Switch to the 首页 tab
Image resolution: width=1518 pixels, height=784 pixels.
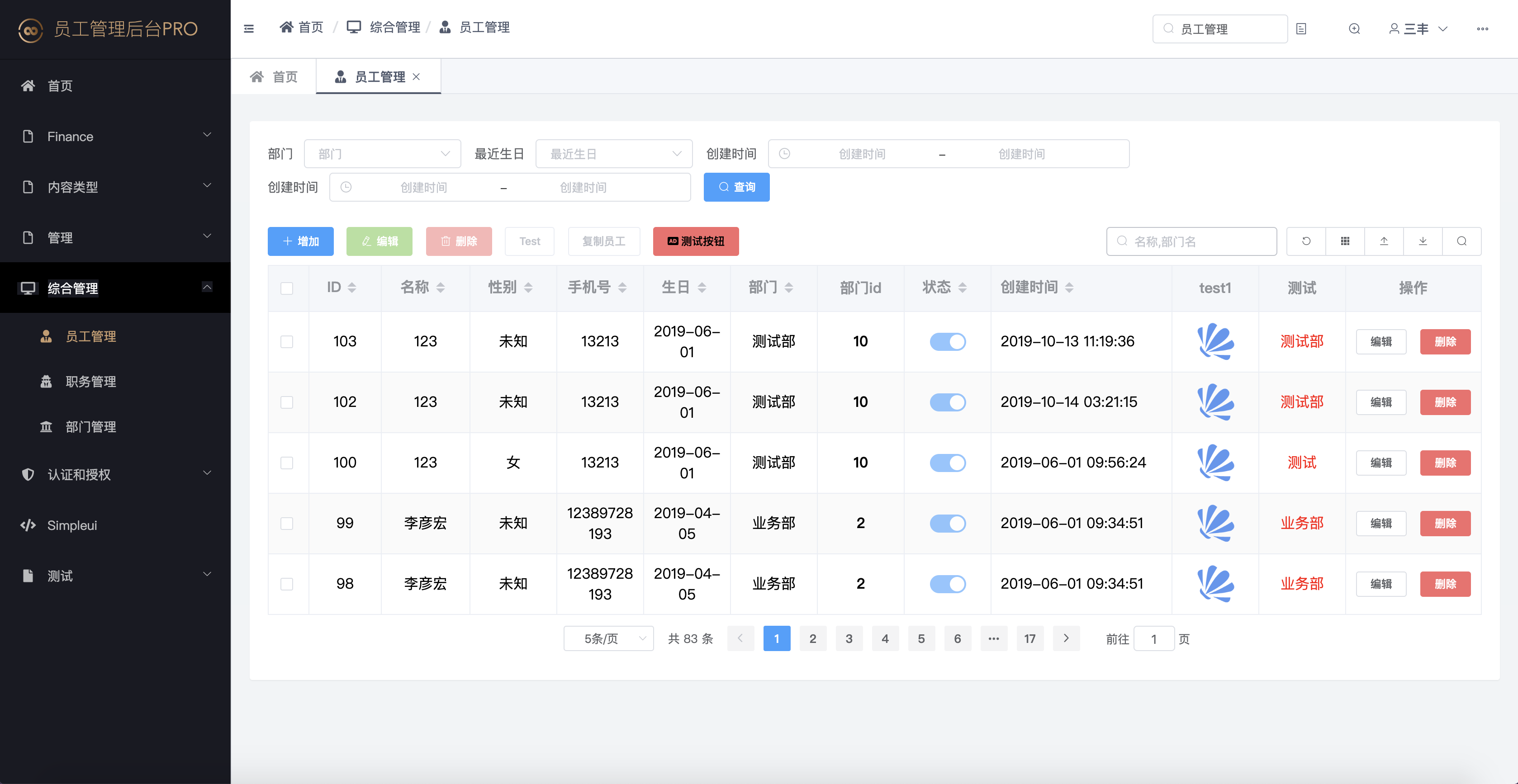[x=274, y=76]
